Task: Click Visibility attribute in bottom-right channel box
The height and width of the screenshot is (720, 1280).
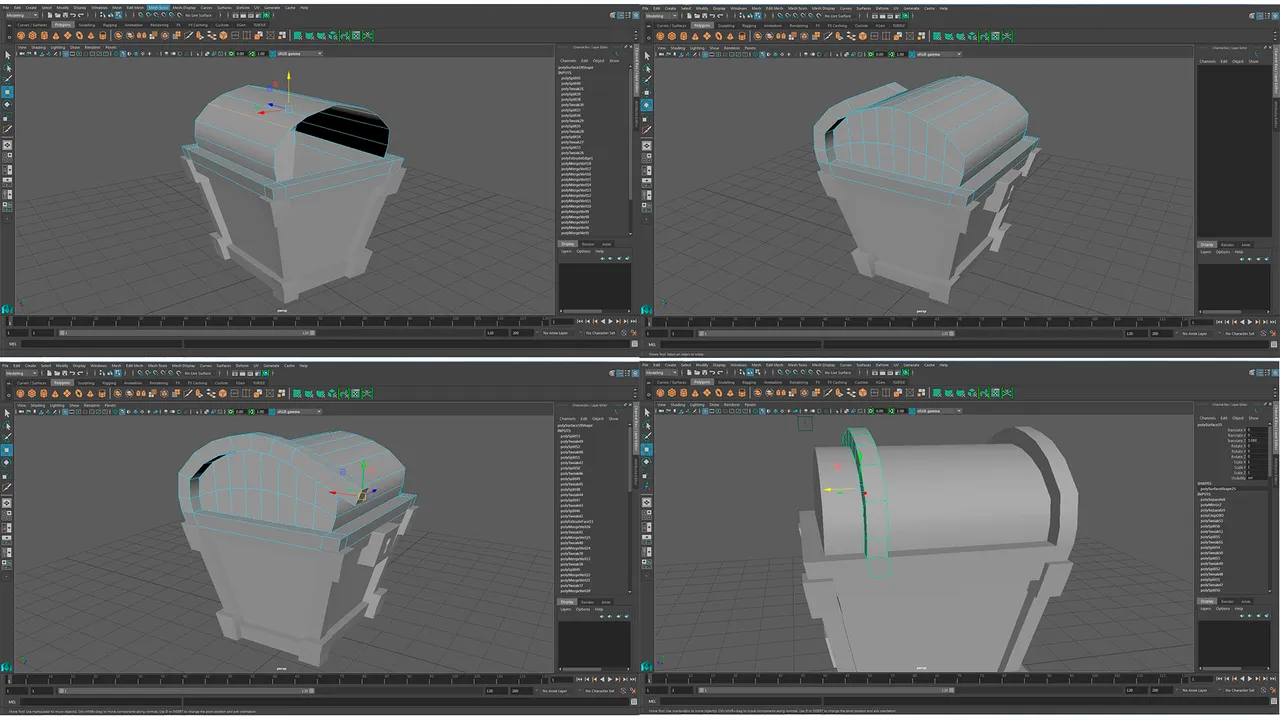Action: coord(1237,478)
